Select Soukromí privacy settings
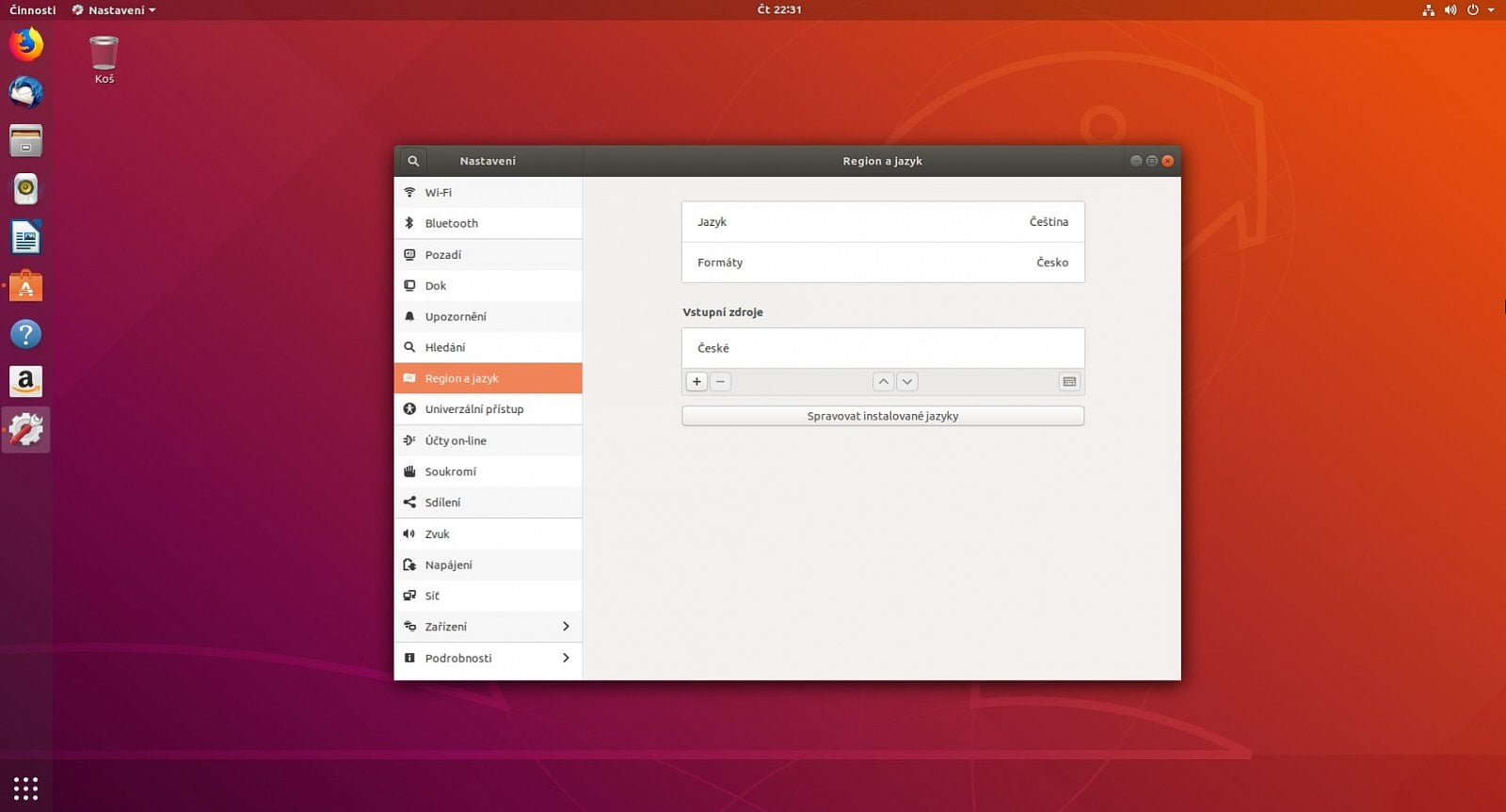Image resolution: width=1506 pixels, height=812 pixels. pos(488,471)
